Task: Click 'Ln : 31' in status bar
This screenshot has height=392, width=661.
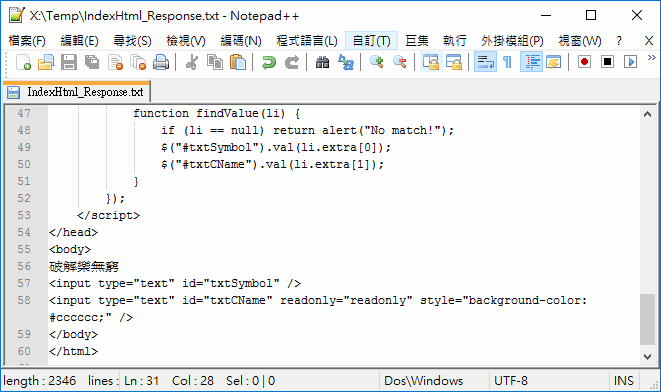Action: click(142, 381)
